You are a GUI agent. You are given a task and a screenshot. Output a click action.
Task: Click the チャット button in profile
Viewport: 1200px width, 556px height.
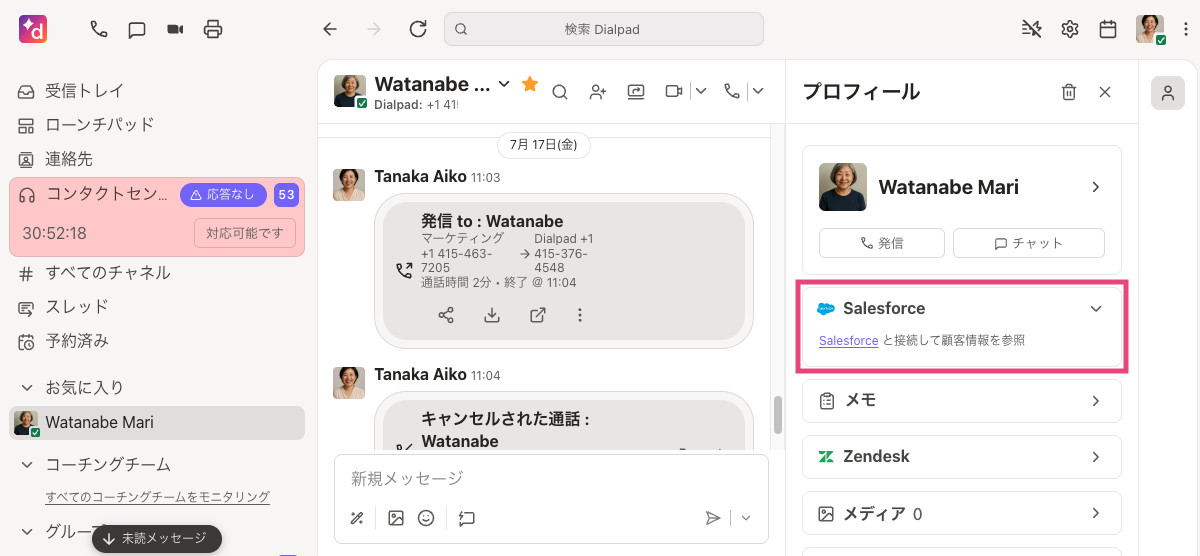click(1029, 243)
